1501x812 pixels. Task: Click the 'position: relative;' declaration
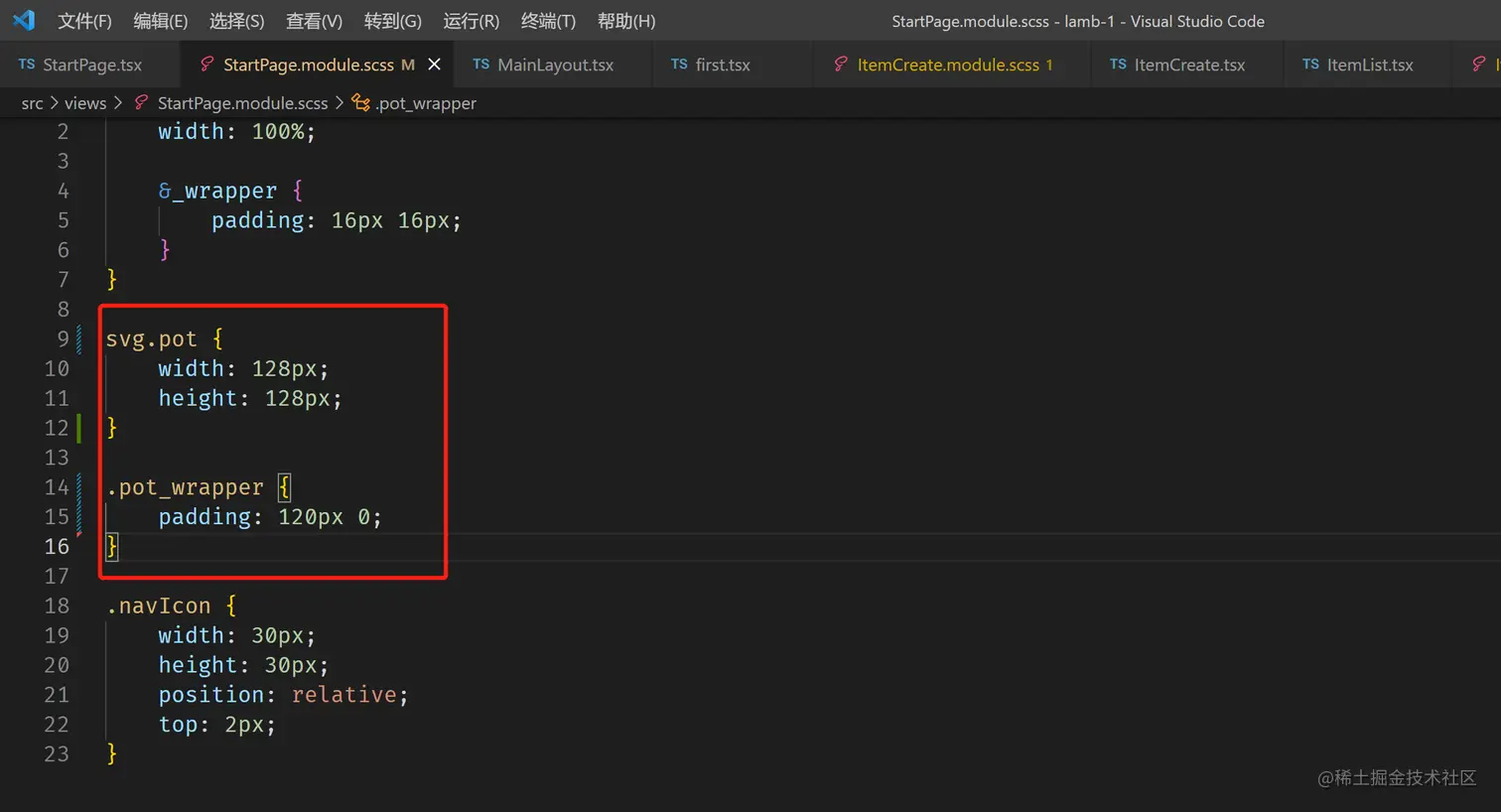pyautogui.click(x=283, y=695)
